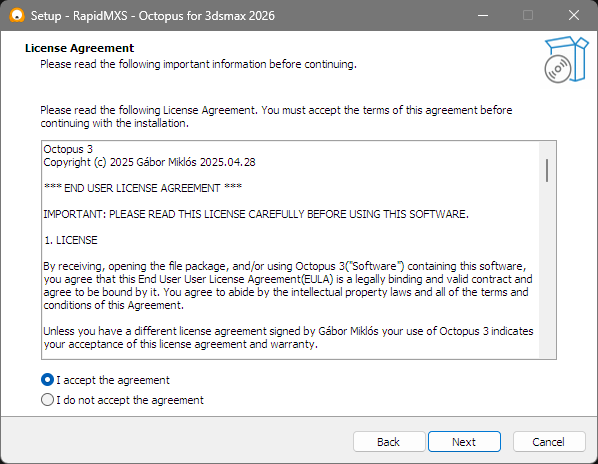This screenshot has width=598, height=464.
Task: Click the END USER LICENSE AGREEMENT heading line
Action: click(143, 188)
